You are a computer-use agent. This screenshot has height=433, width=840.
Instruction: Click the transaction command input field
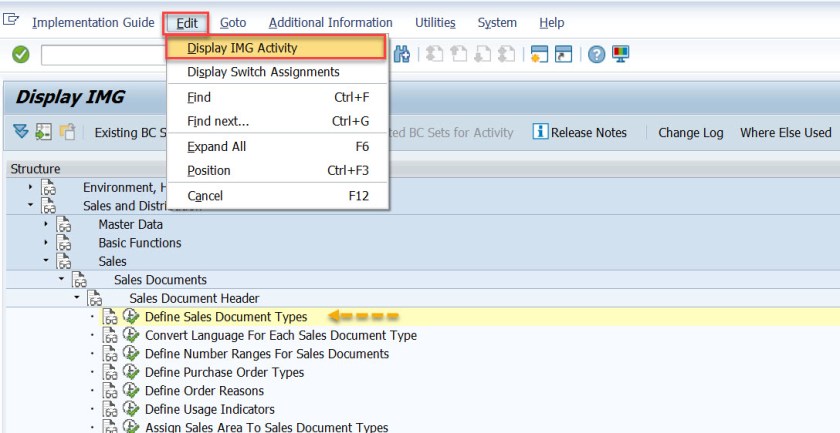click(x=100, y=54)
